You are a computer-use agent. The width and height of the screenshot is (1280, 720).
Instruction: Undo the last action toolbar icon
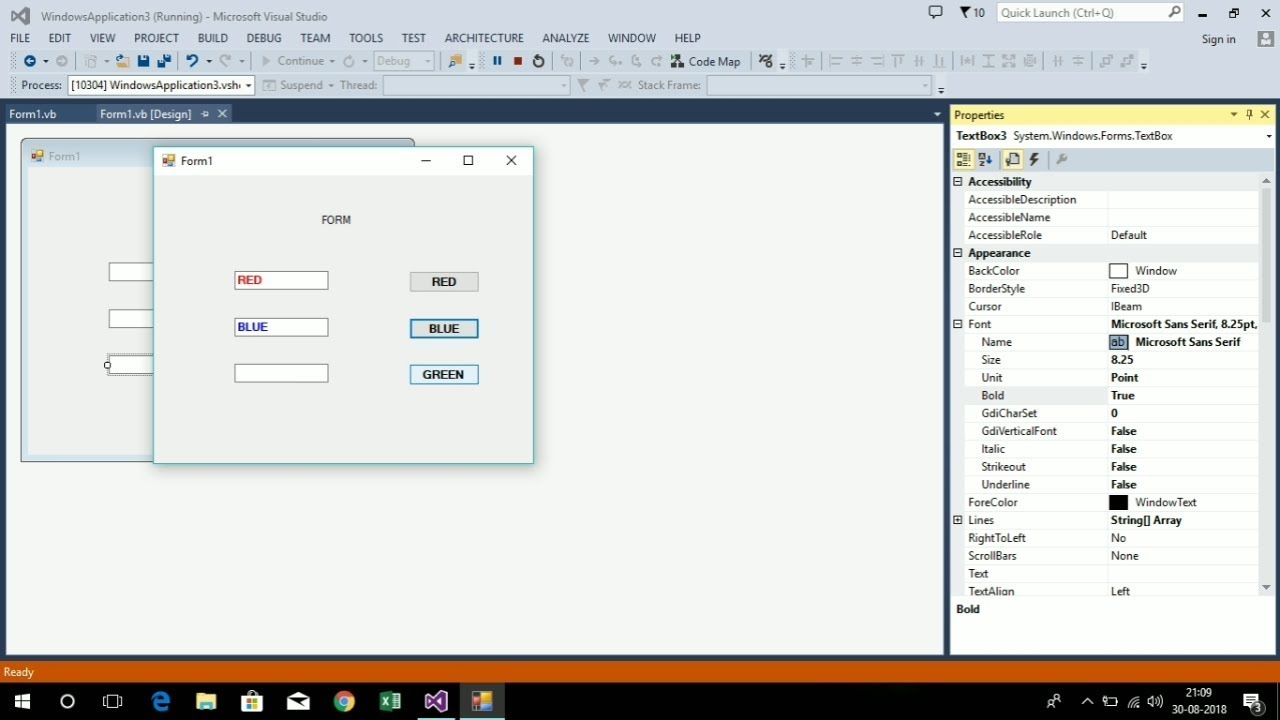pyautogui.click(x=192, y=61)
